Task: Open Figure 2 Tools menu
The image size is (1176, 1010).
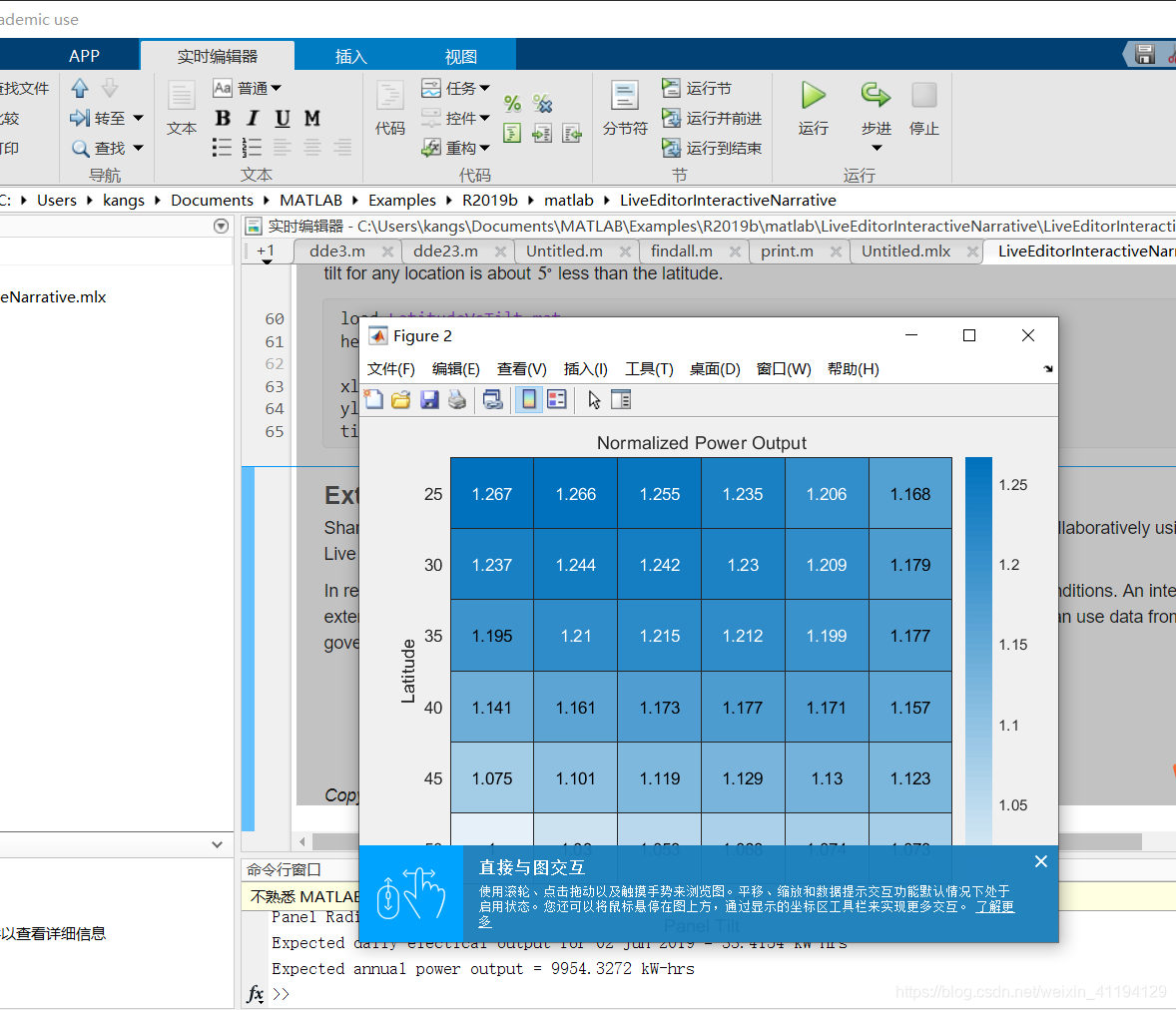Action: pyautogui.click(x=650, y=369)
